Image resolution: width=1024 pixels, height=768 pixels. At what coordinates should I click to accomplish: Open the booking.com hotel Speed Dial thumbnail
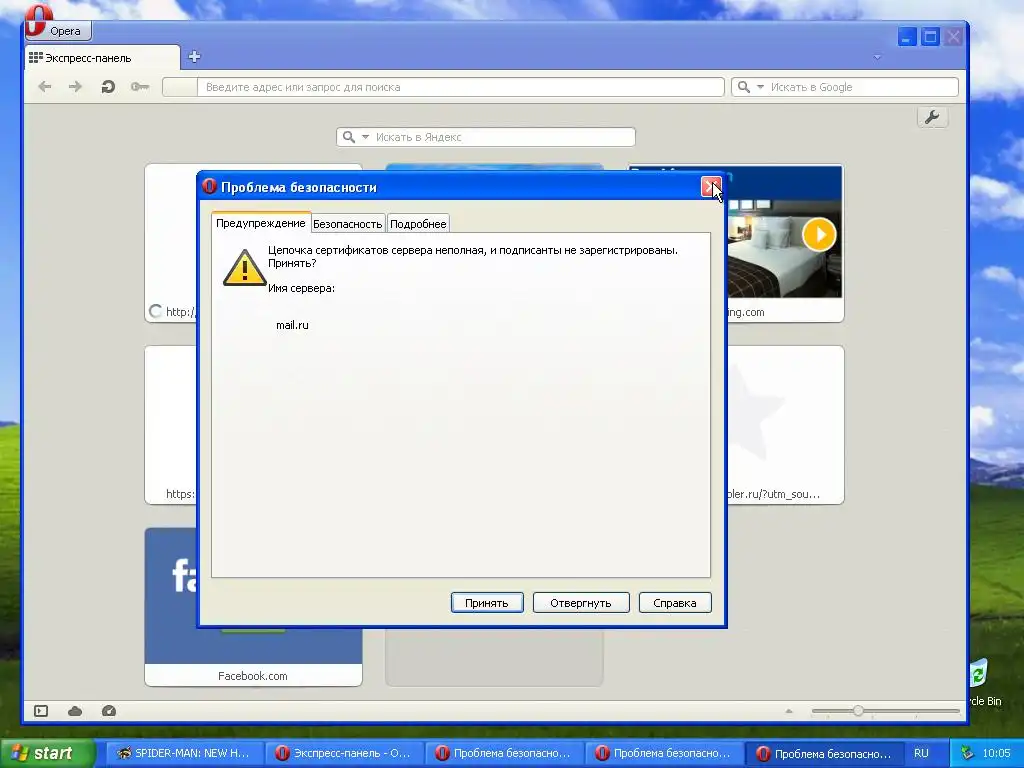coord(785,242)
